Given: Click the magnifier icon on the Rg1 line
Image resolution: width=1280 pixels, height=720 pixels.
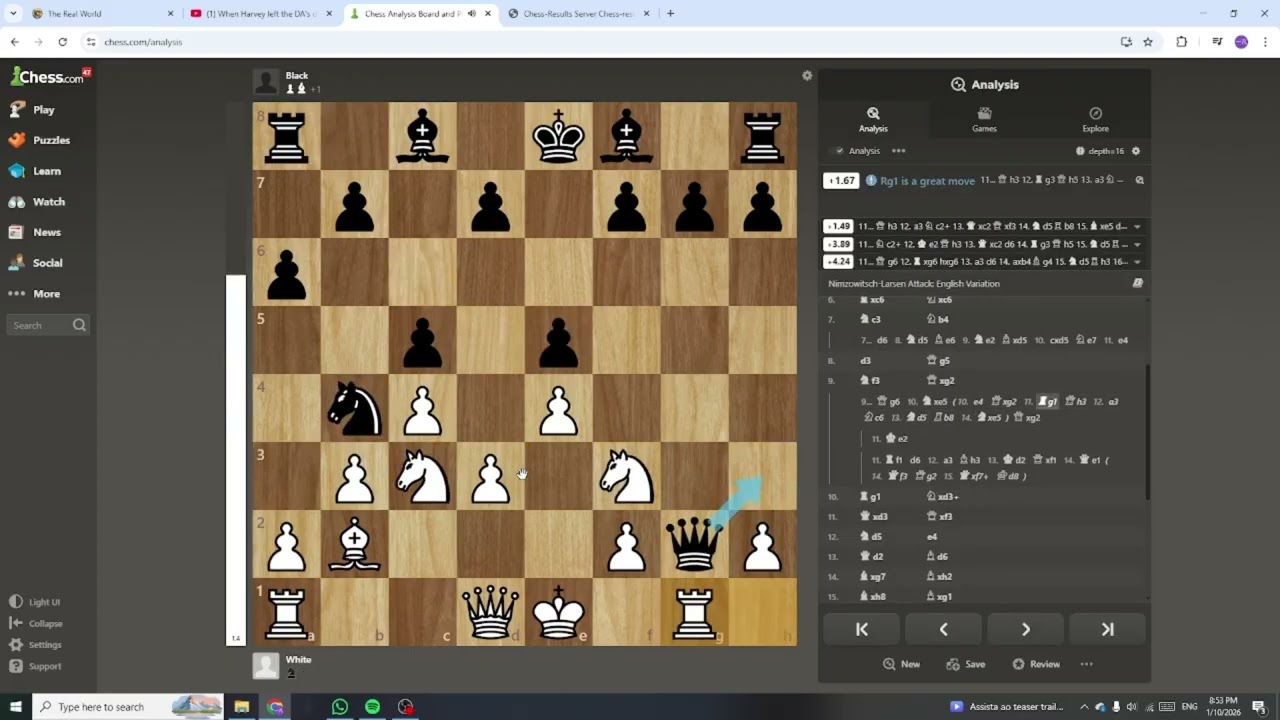Looking at the screenshot, I should pos(1139,181).
